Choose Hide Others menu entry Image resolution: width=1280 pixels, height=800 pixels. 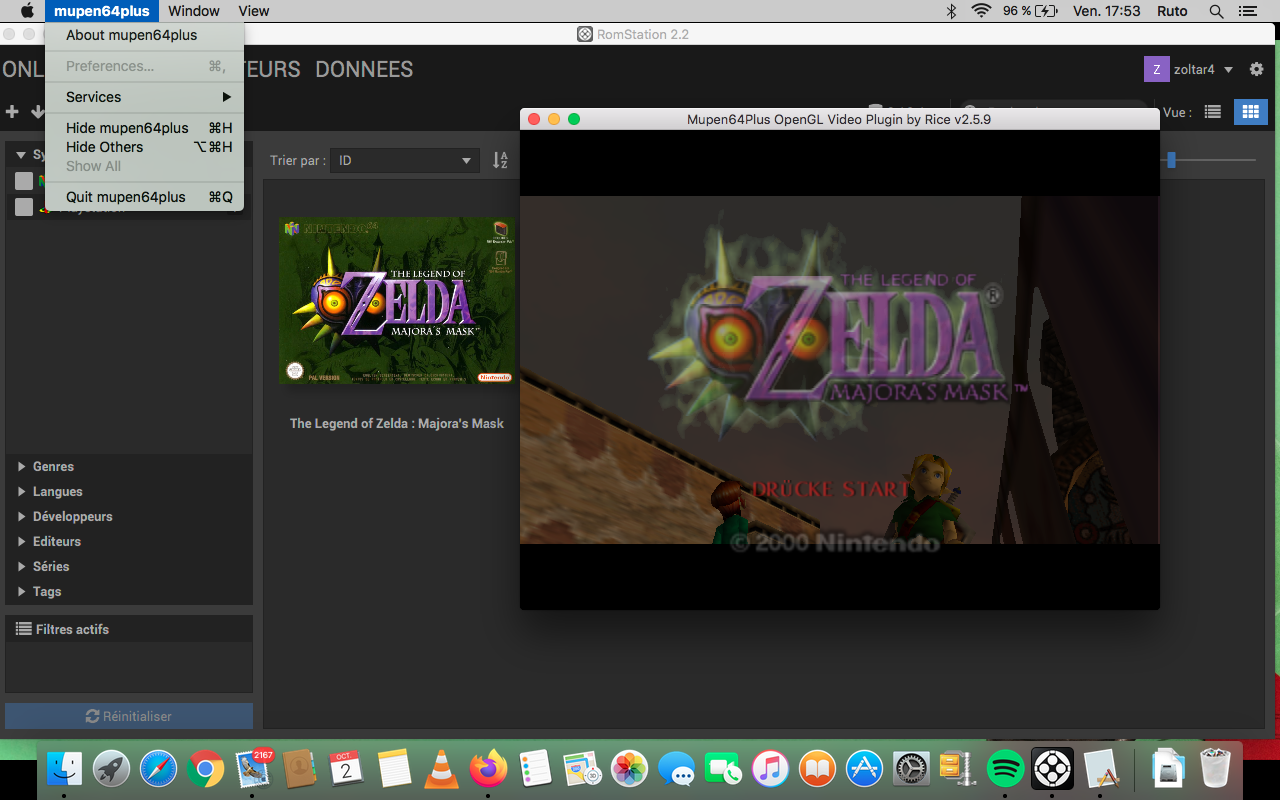tap(145, 147)
